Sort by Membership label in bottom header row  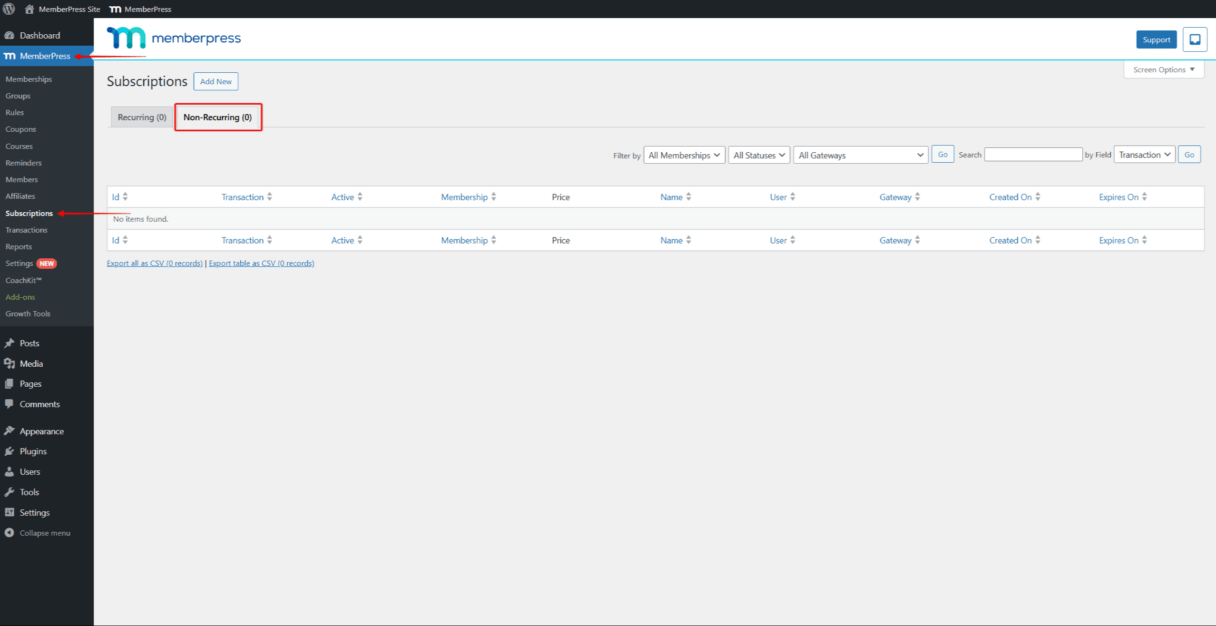464,240
